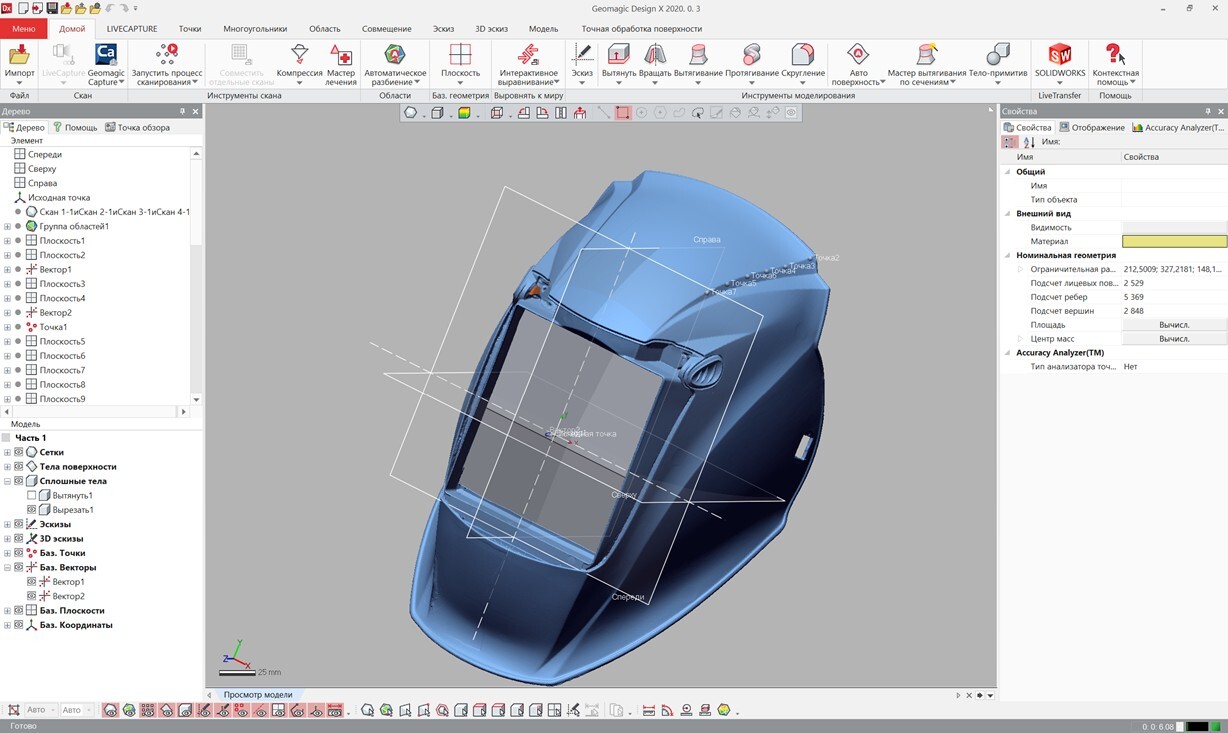The image size is (1228, 733).
Task: Run Автоматическое разбиение region tool
Action: [x=395, y=65]
